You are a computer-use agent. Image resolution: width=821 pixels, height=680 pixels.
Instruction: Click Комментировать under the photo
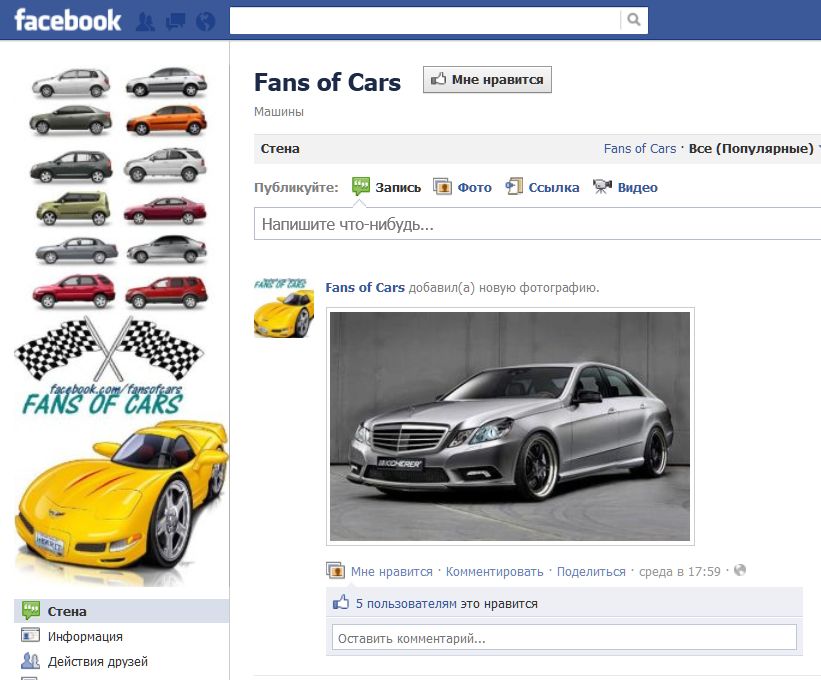494,572
